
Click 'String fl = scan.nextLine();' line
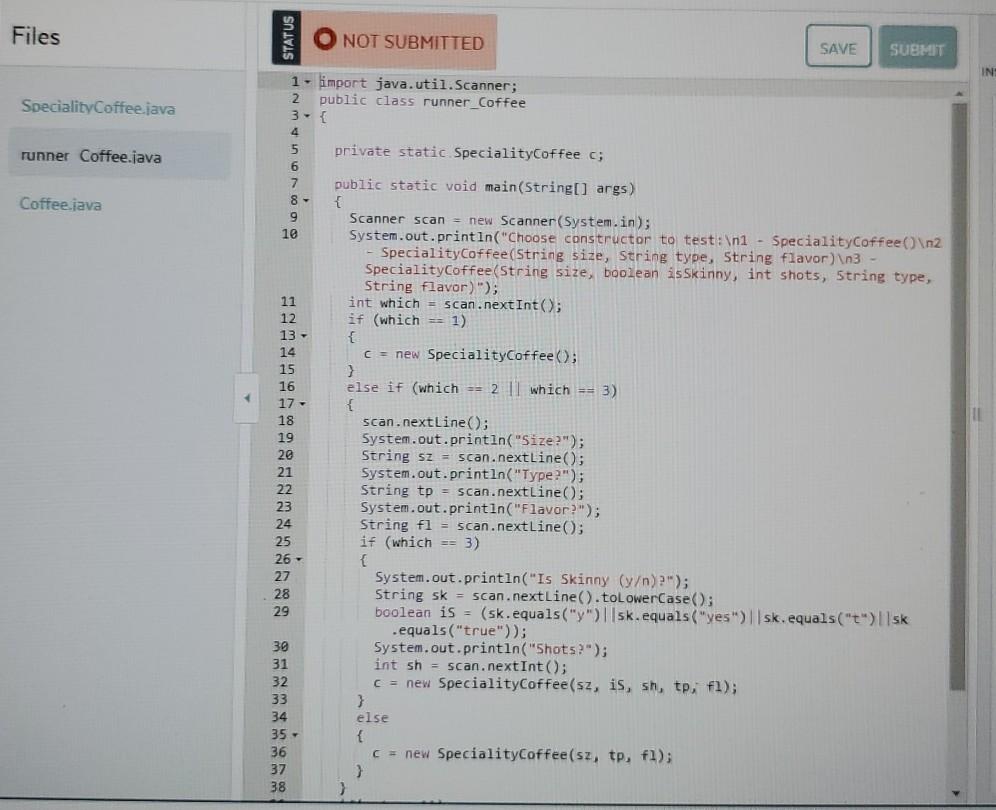pyautogui.click(x=472, y=525)
